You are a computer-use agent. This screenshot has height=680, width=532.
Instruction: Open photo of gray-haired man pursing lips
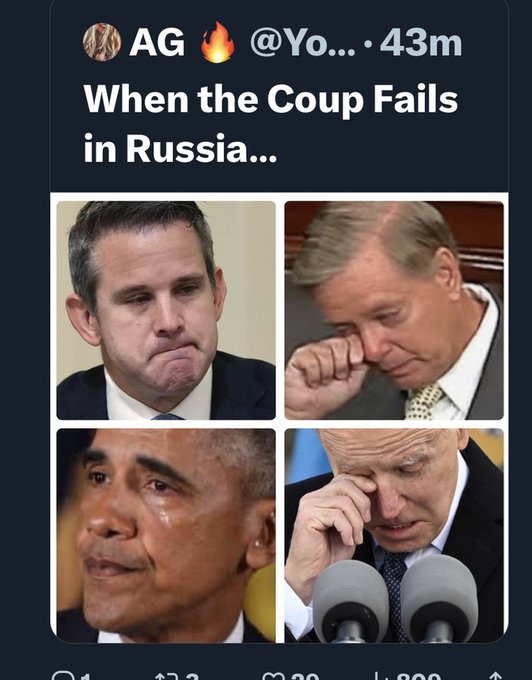[166, 311]
